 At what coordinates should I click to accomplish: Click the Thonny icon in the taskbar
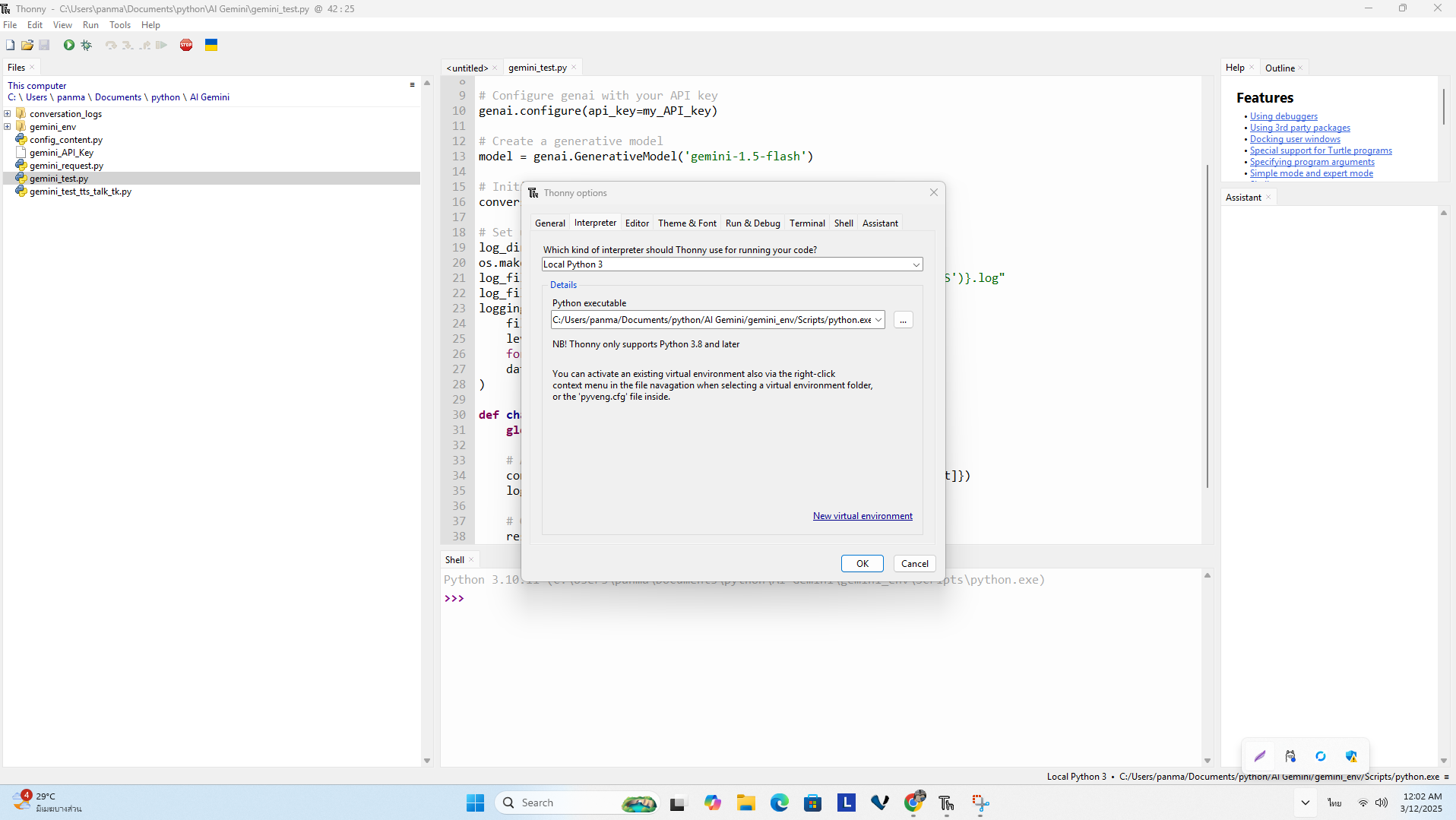pos(946,803)
